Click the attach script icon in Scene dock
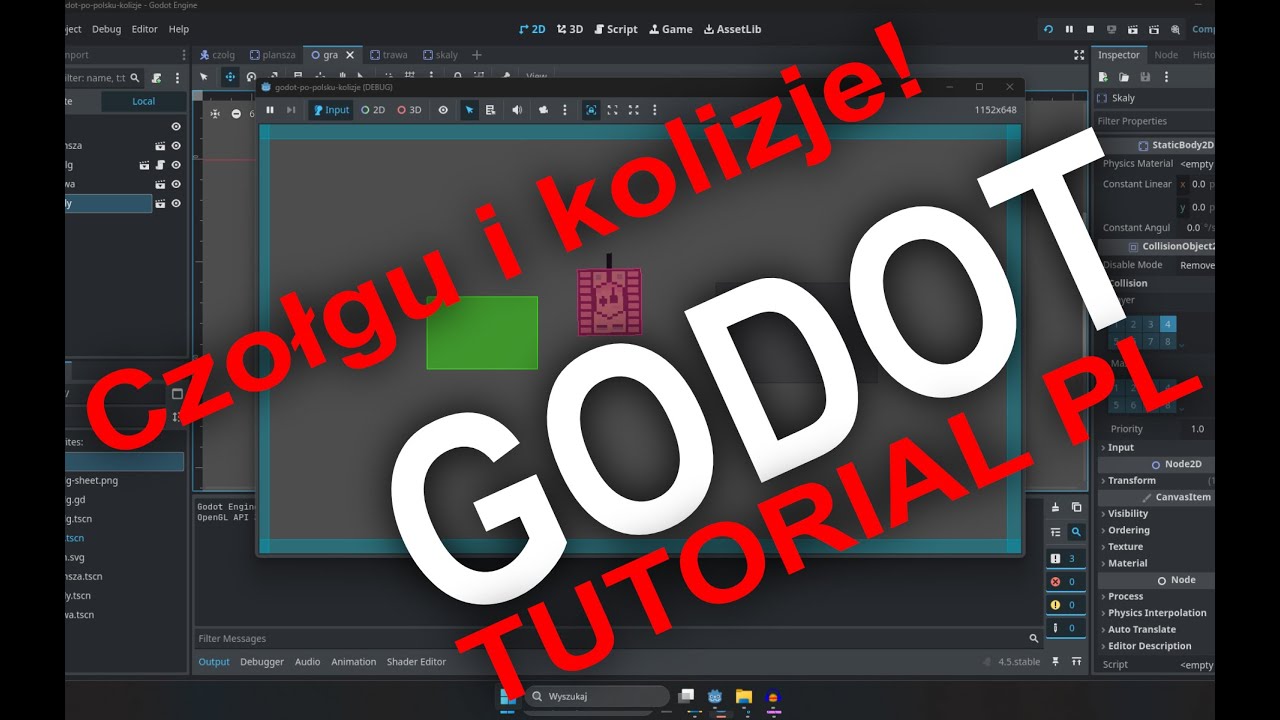The height and width of the screenshot is (720, 1280). point(156,78)
